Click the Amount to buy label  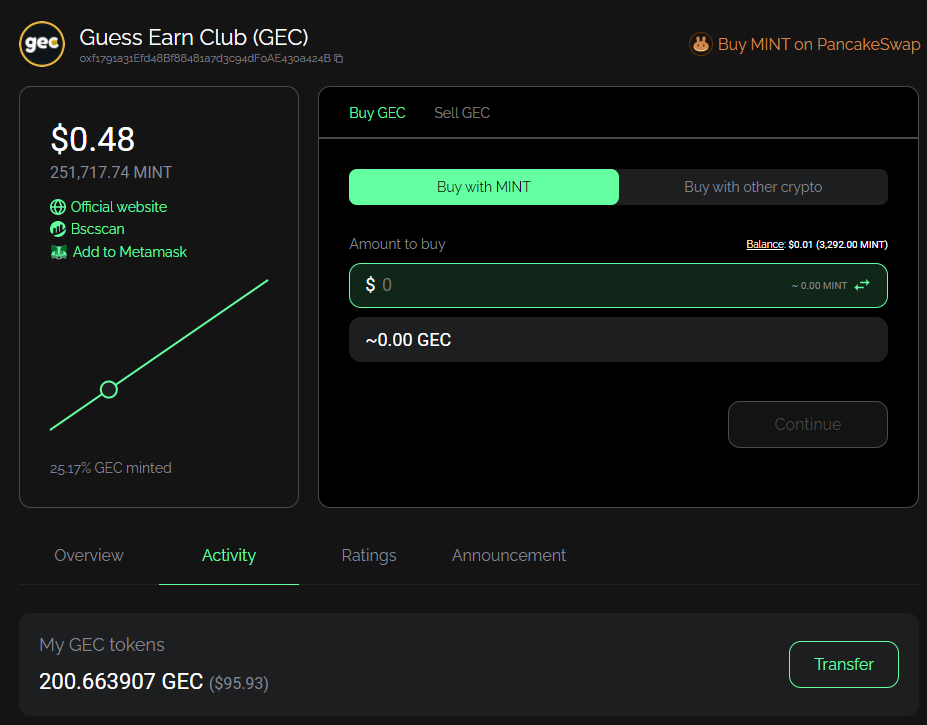pos(397,244)
